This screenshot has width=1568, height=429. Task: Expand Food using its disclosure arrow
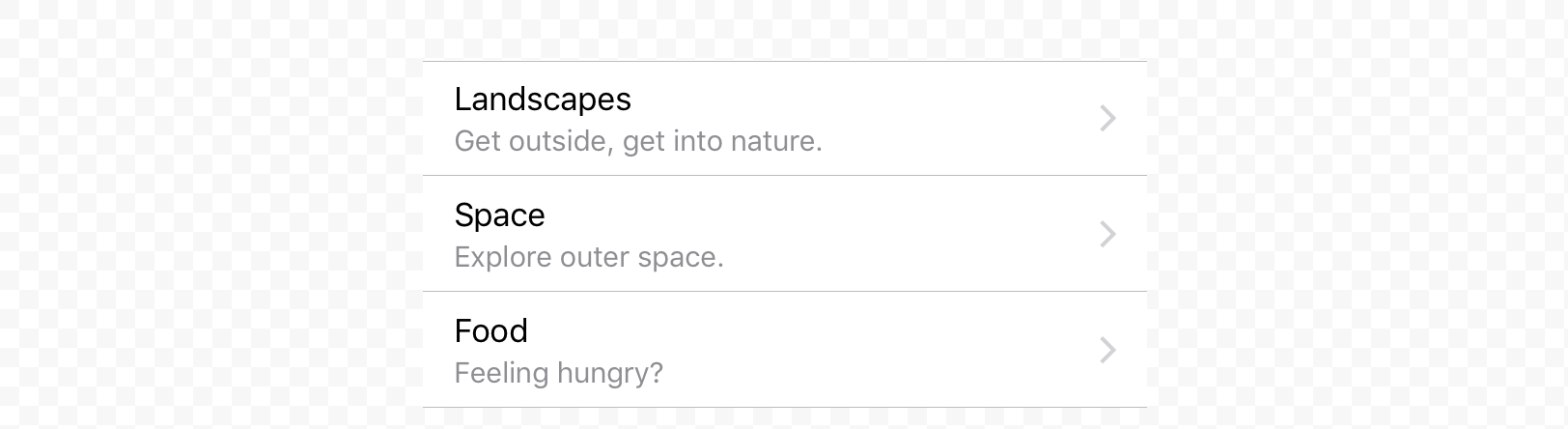[1107, 351]
